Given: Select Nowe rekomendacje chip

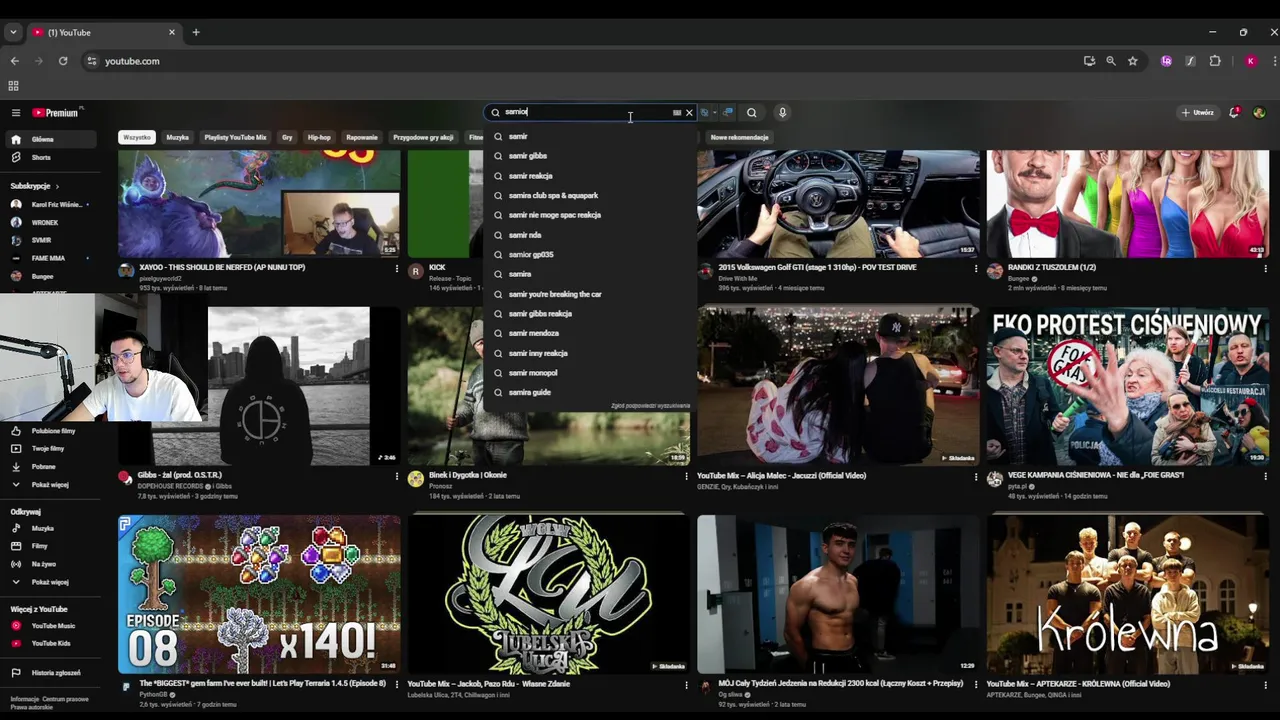Looking at the screenshot, I should (739, 137).
